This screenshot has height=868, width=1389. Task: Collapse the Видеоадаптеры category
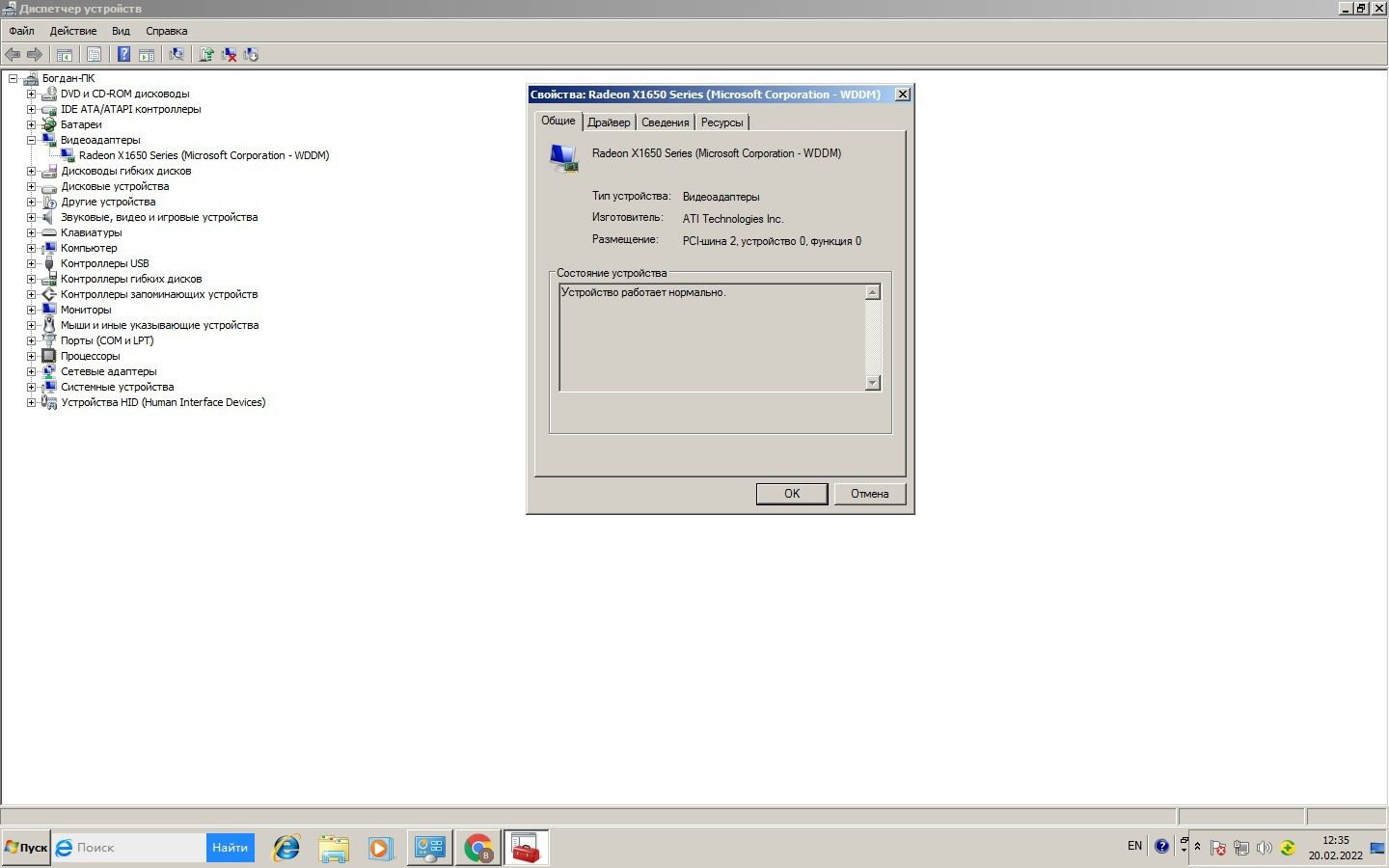click(x=31, y=140)
